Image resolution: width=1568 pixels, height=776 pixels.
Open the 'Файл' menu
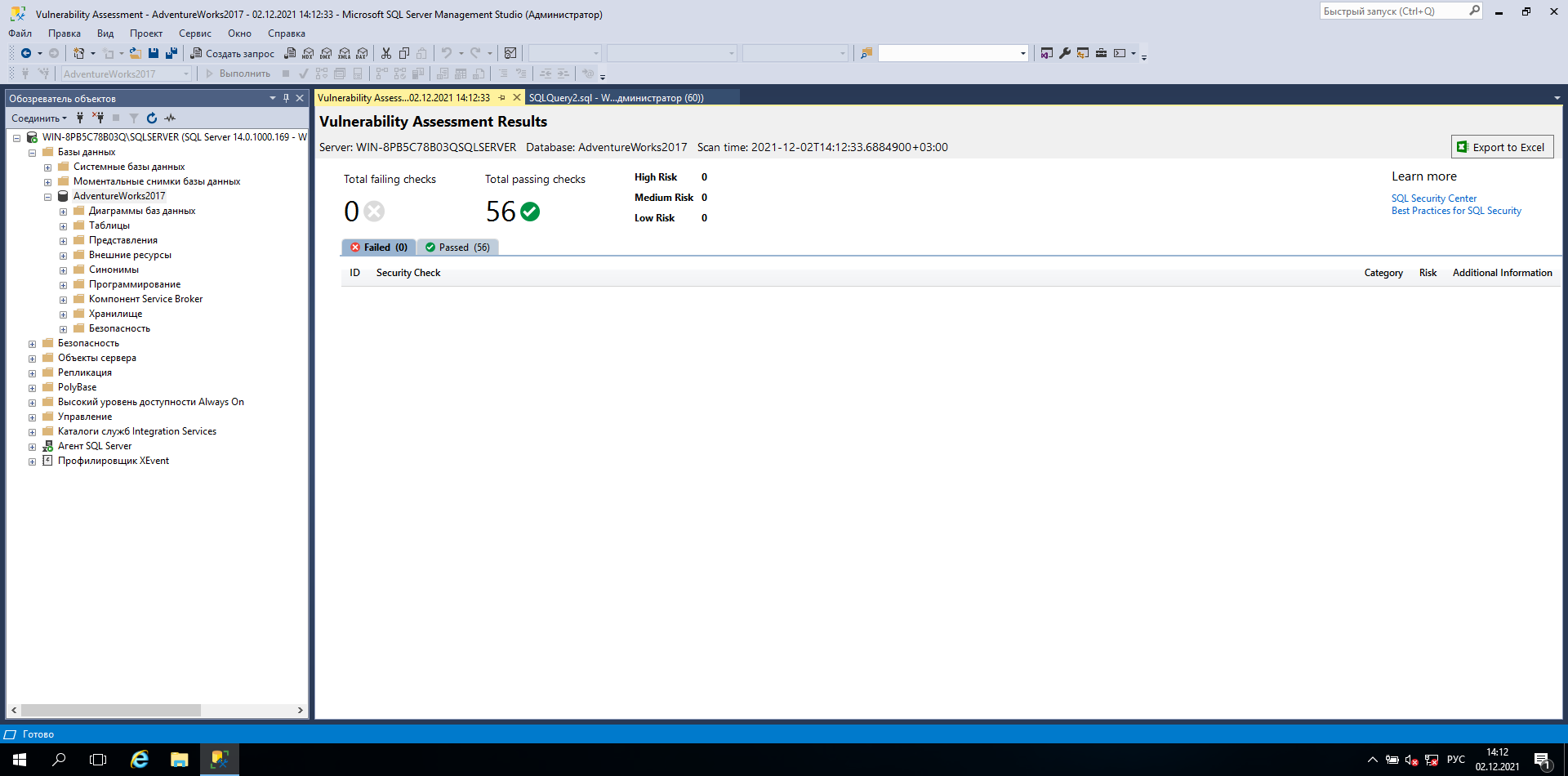click(x=20, y=33)
